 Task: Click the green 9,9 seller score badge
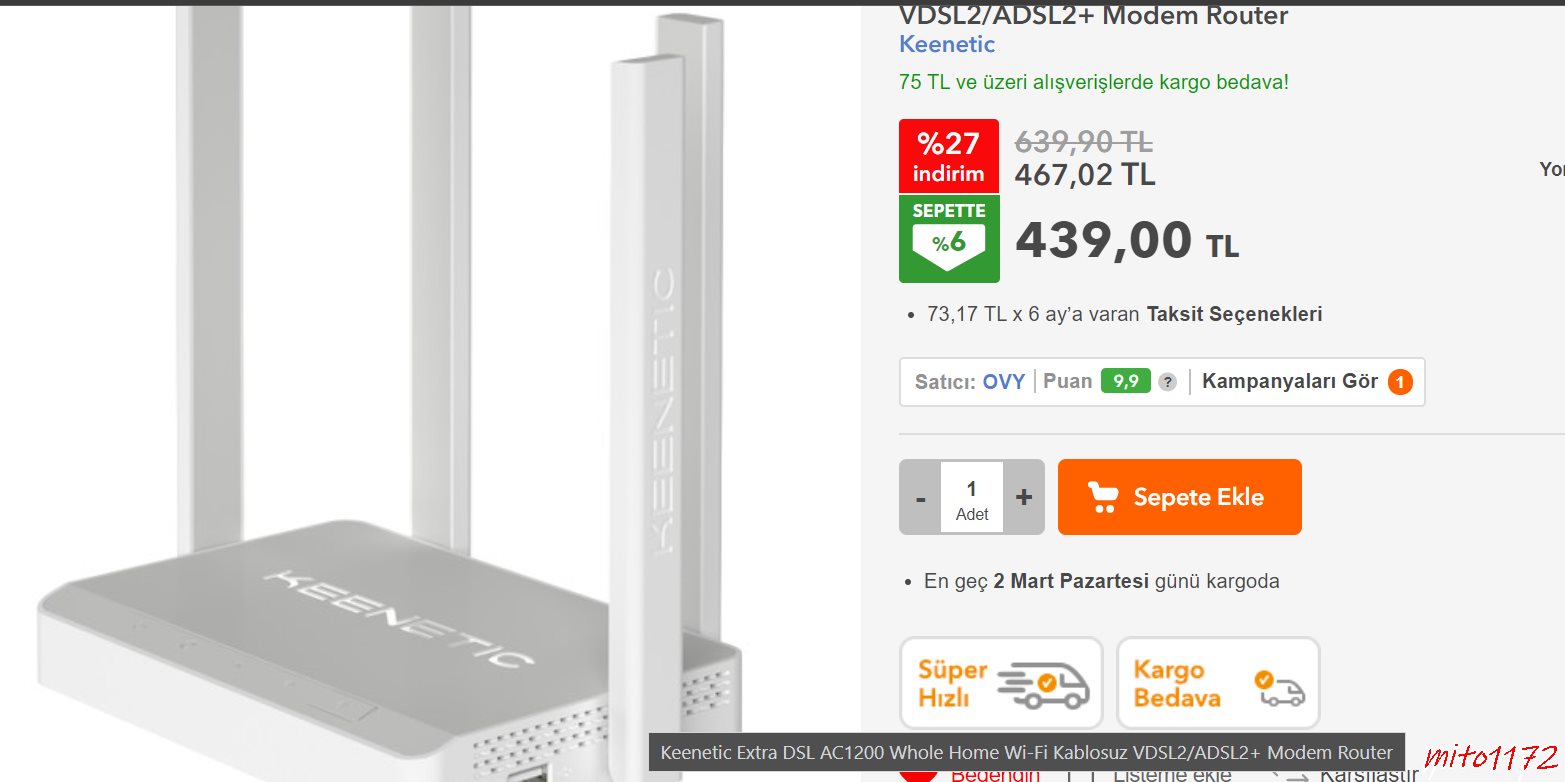[x=1126, y=381]
